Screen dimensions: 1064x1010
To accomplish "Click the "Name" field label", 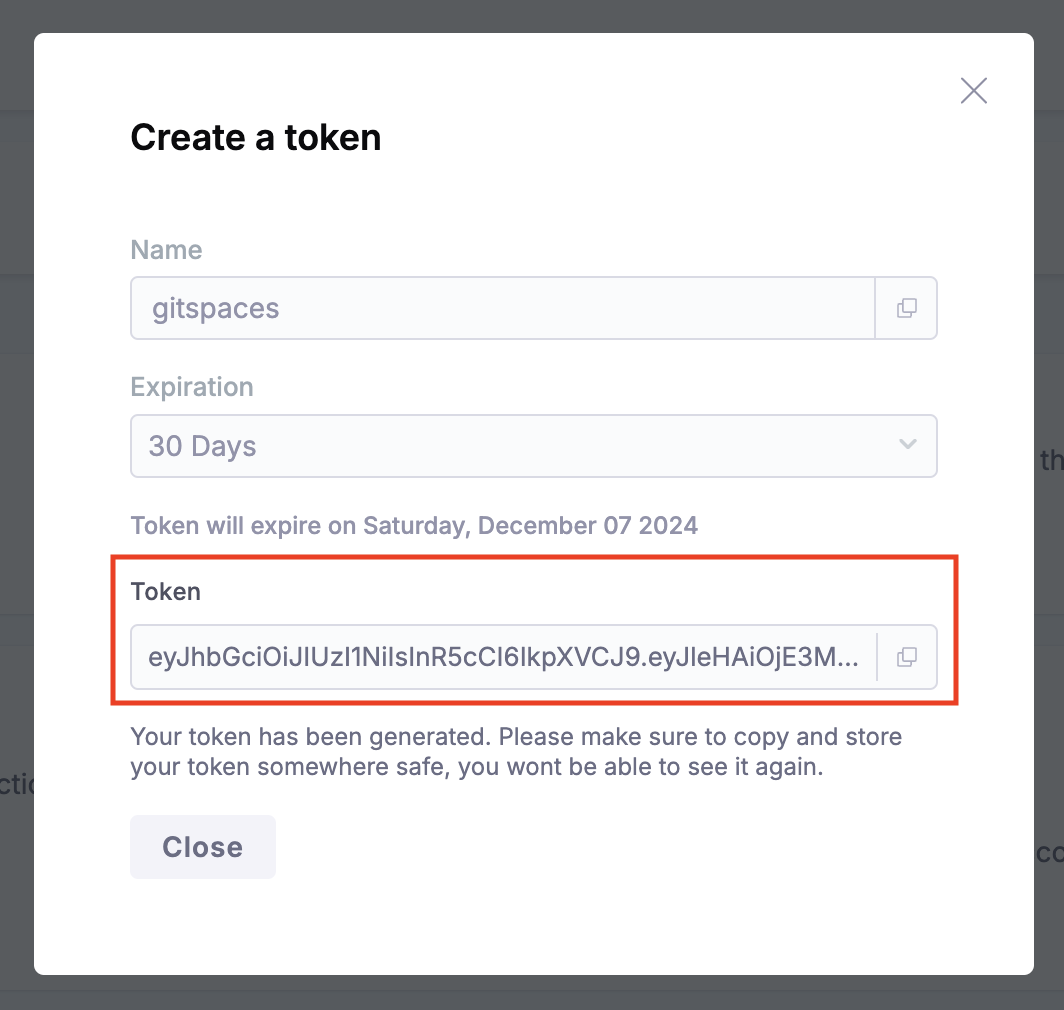I will (166, 250).
